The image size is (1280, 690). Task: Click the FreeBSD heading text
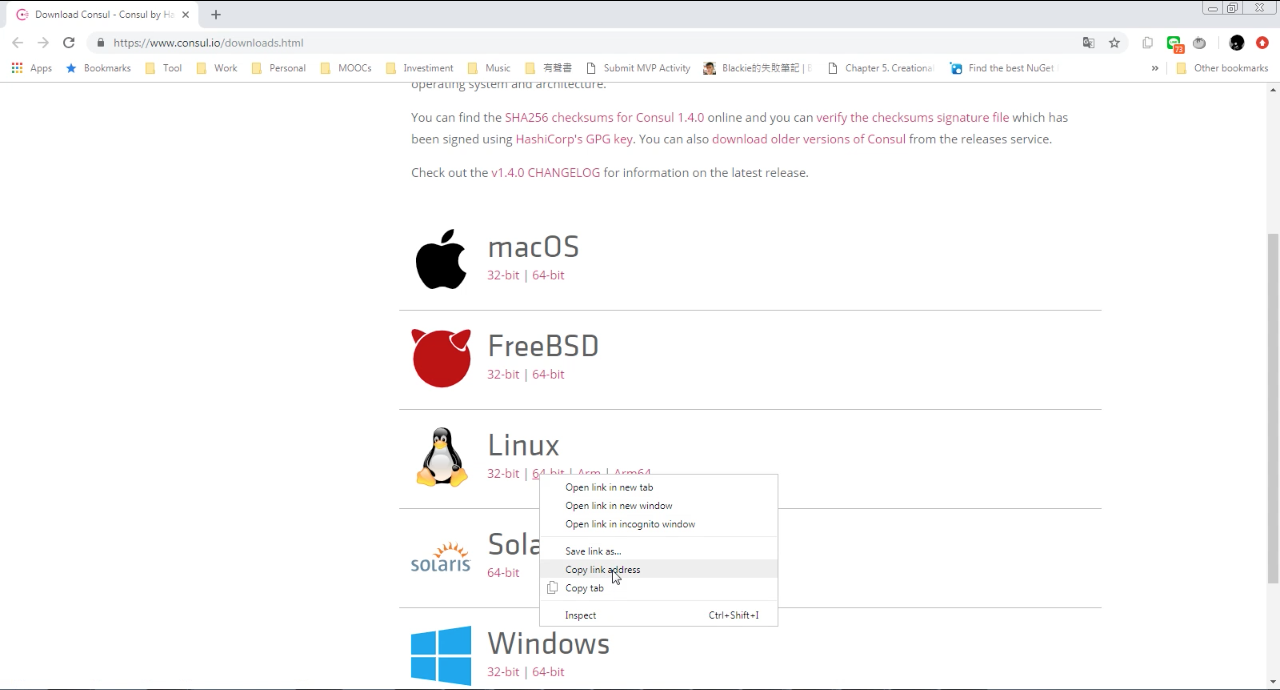pyautogui.click(x=543, y=346)
